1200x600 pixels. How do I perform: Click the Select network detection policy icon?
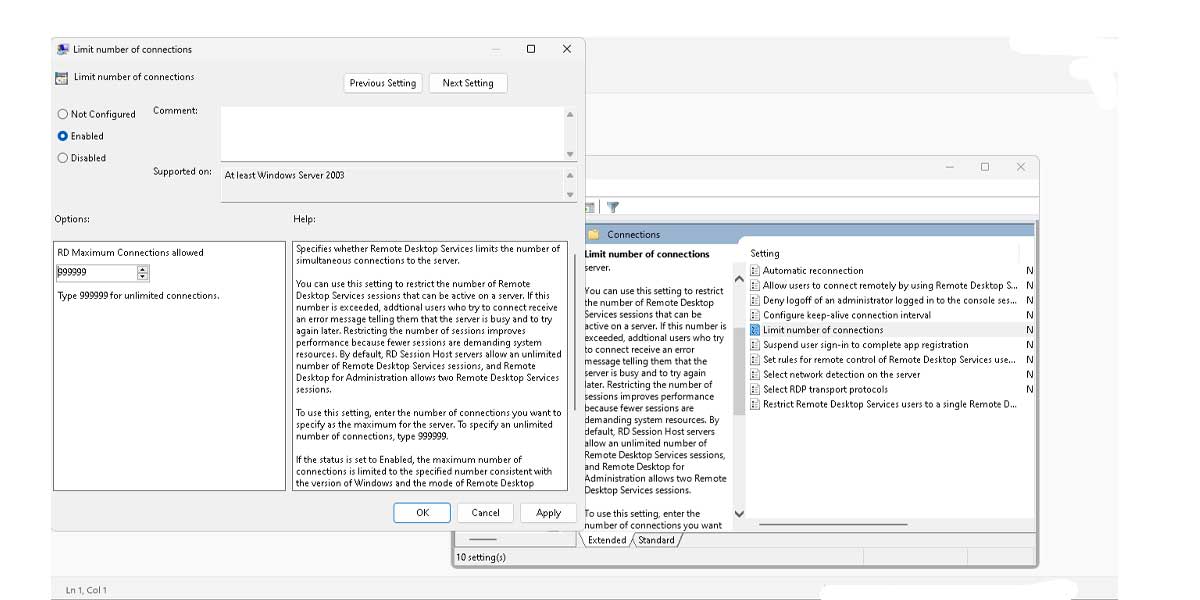click(x=755, y=375)
